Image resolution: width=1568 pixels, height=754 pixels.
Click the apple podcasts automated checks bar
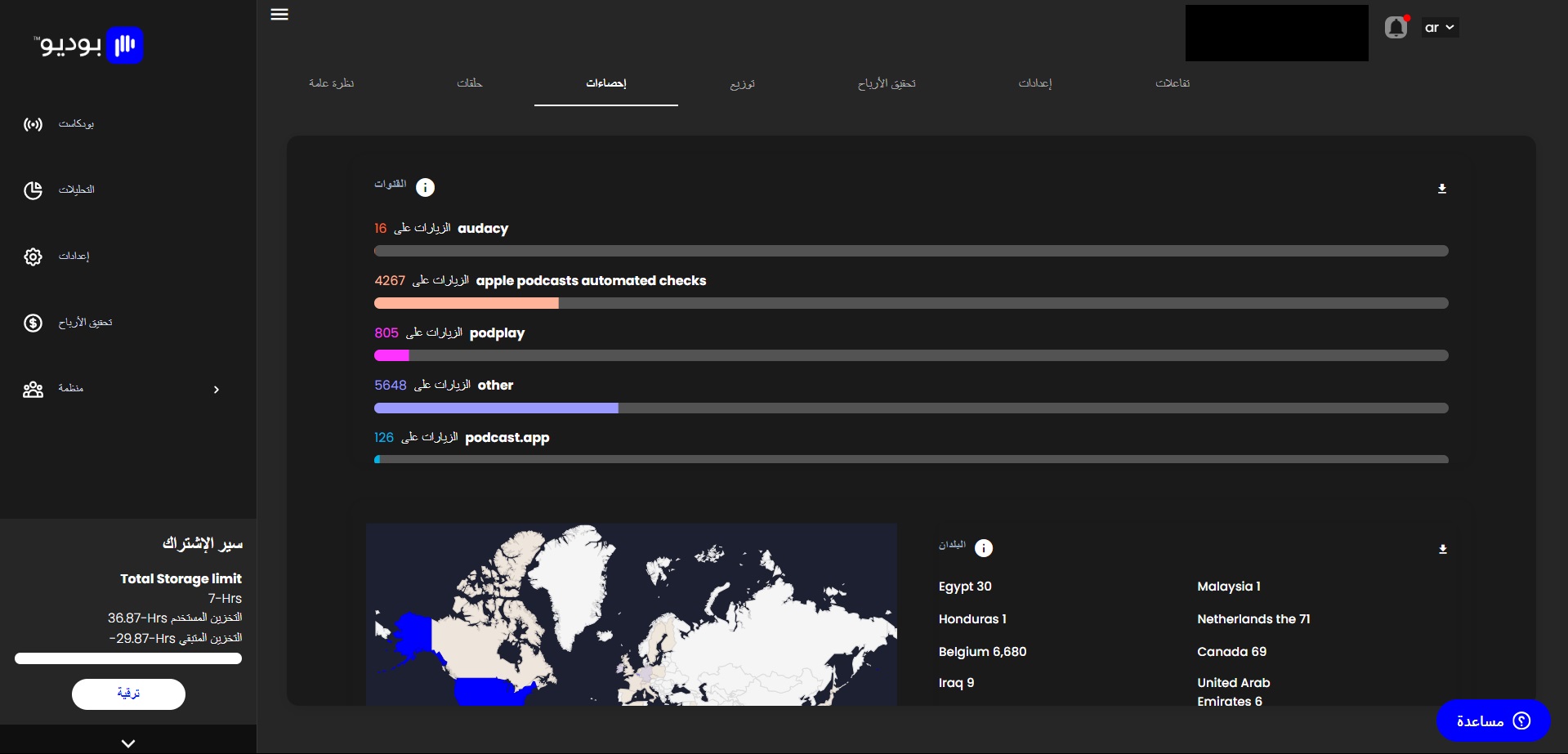pos(911,303)
